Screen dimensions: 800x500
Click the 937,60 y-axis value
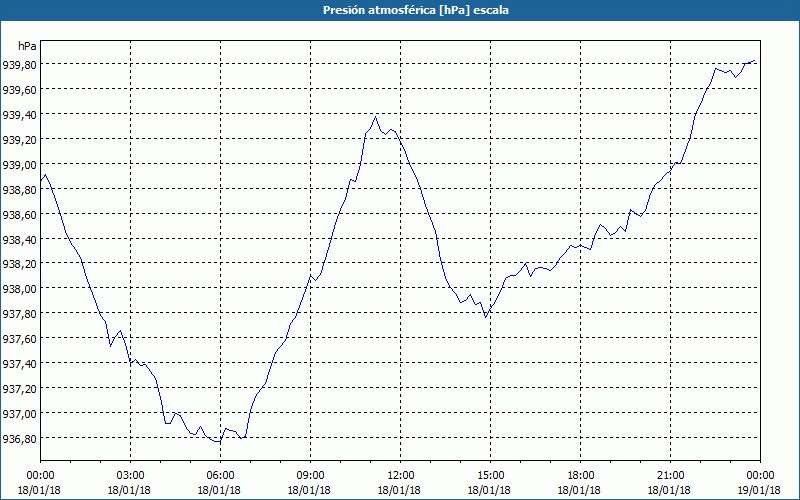19,339
